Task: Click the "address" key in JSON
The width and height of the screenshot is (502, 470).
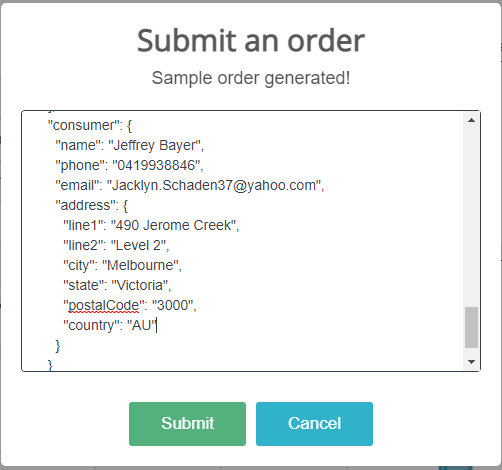Action: [x=85, y=205]
